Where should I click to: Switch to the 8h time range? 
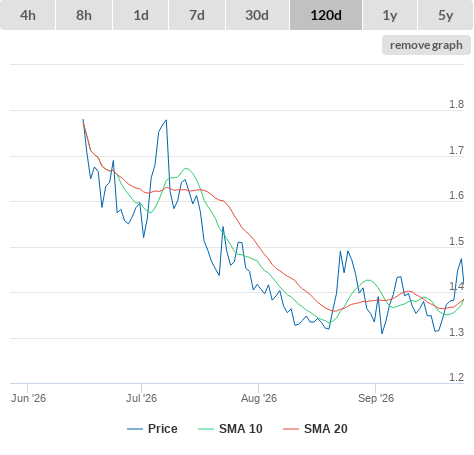tap(84, 15)
